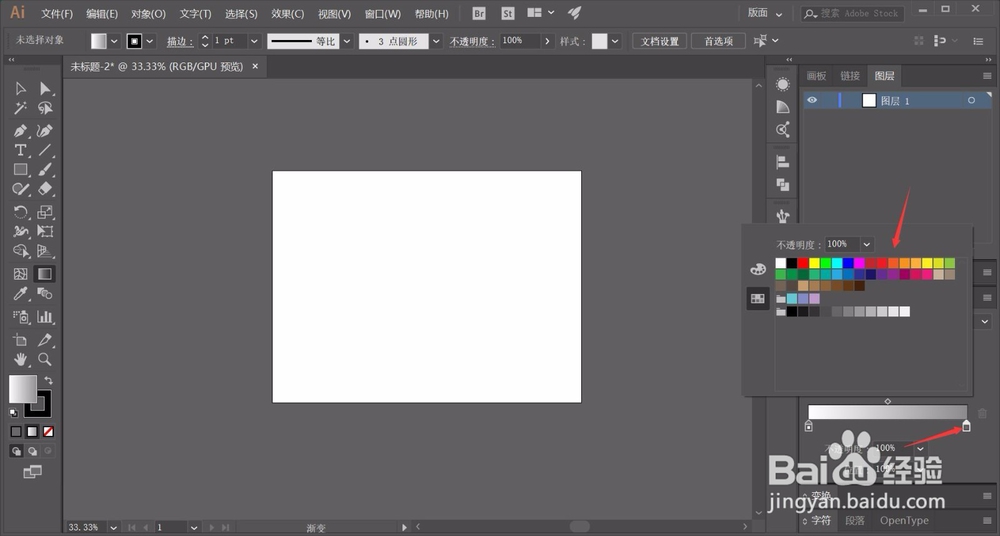
Task: Choose the Eraser tool
Action: click(45, 189)
